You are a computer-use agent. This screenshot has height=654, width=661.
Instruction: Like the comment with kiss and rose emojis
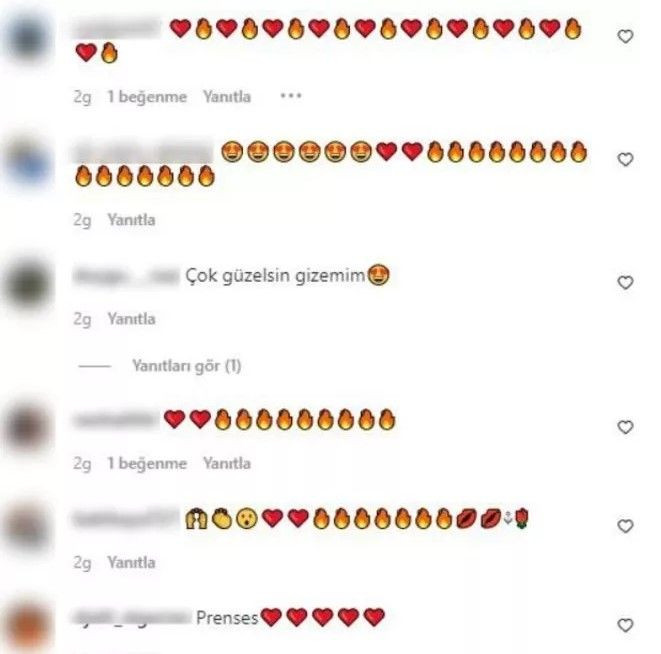click(x=625, y=526)
